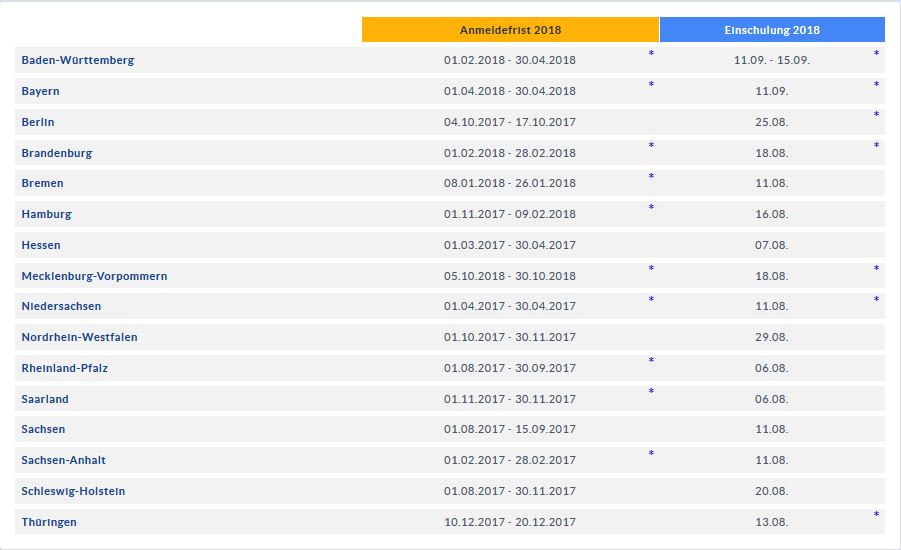Open the Hamburg row asterisk footnote
The height and width of the screenshot is (550, 901).
[651, 208]
